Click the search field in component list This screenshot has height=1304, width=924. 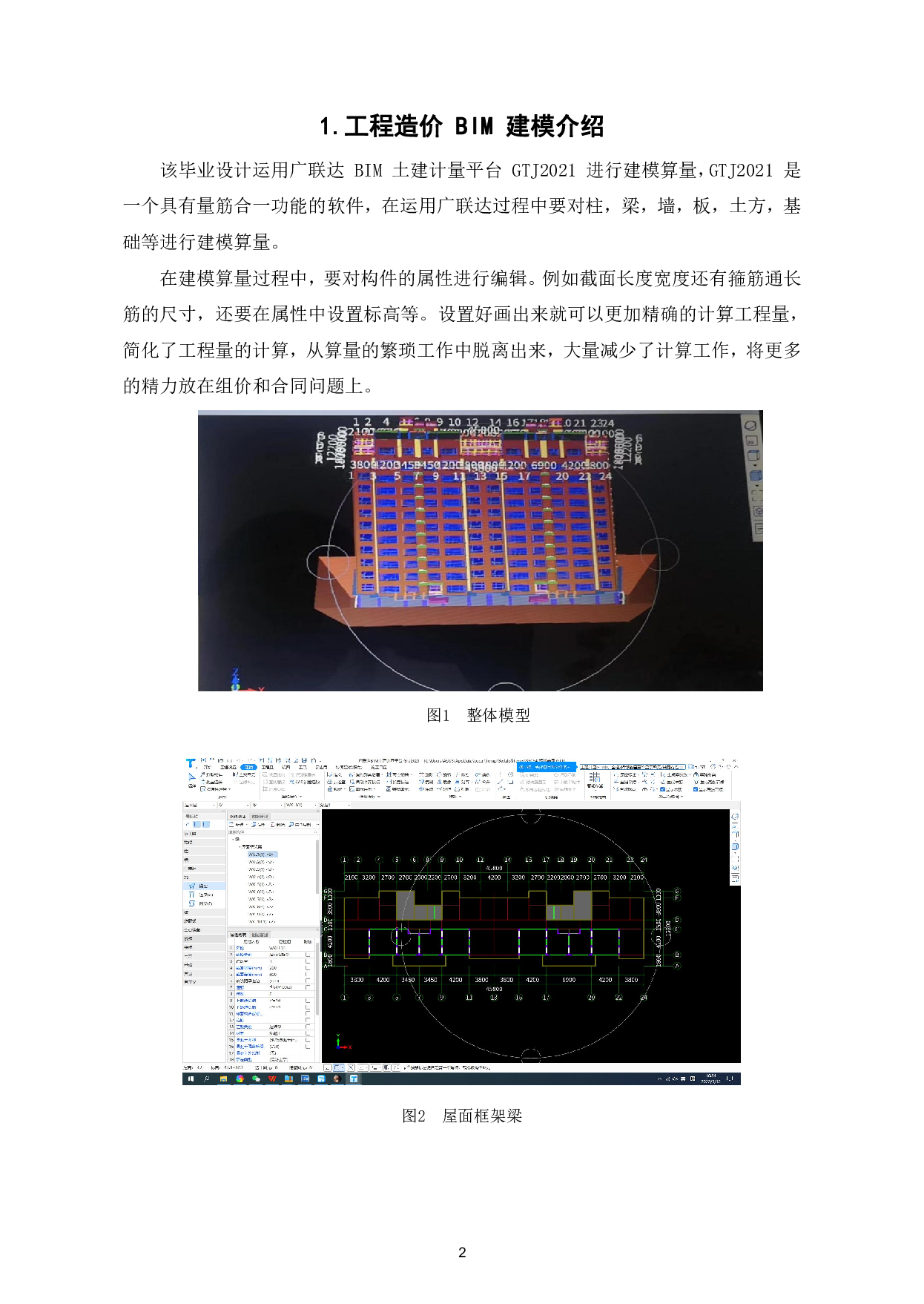click(x=271, y=832)
